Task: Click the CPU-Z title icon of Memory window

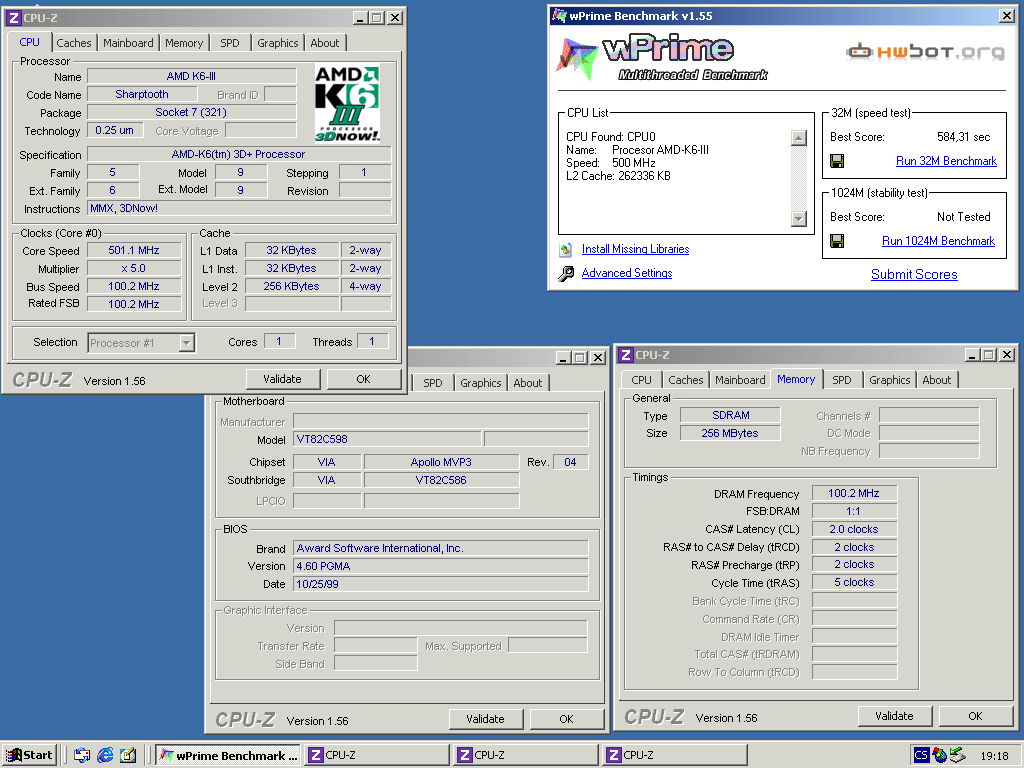Action: click(626, 355)
